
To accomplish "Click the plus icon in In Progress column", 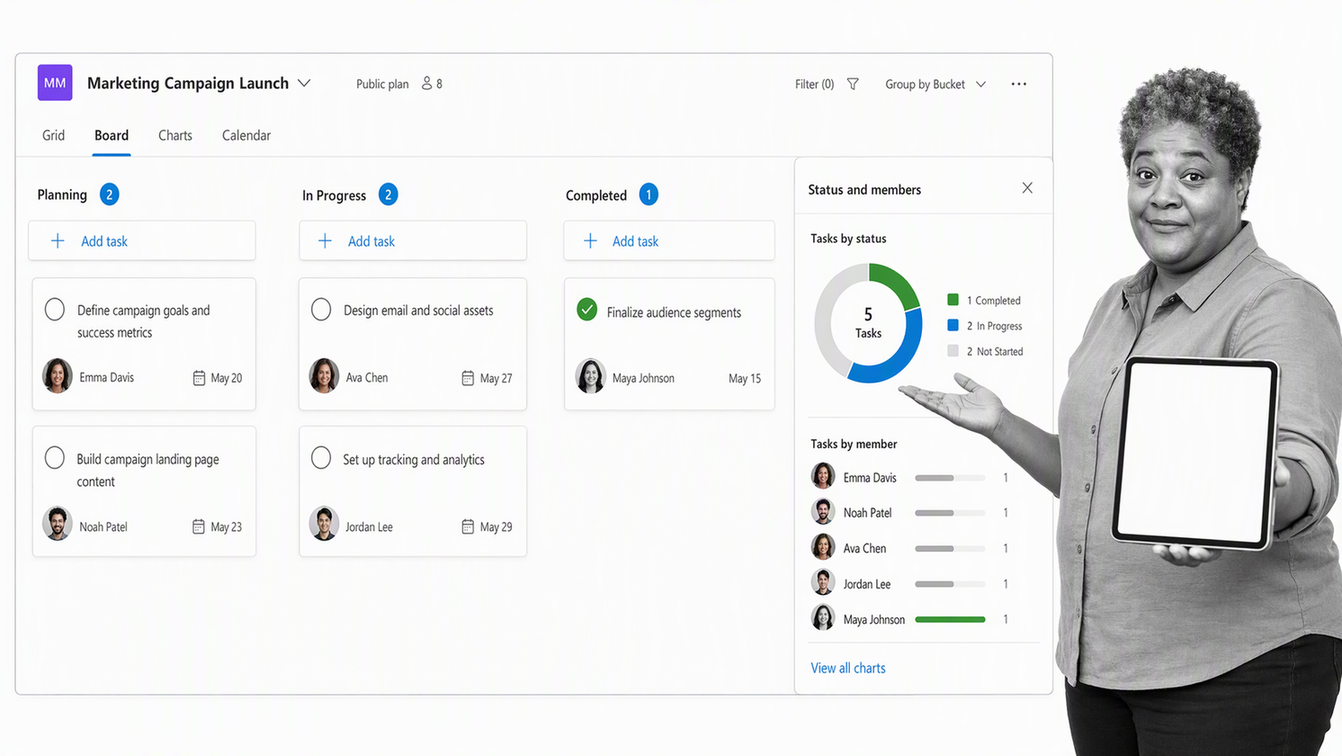I will (325, 241).
